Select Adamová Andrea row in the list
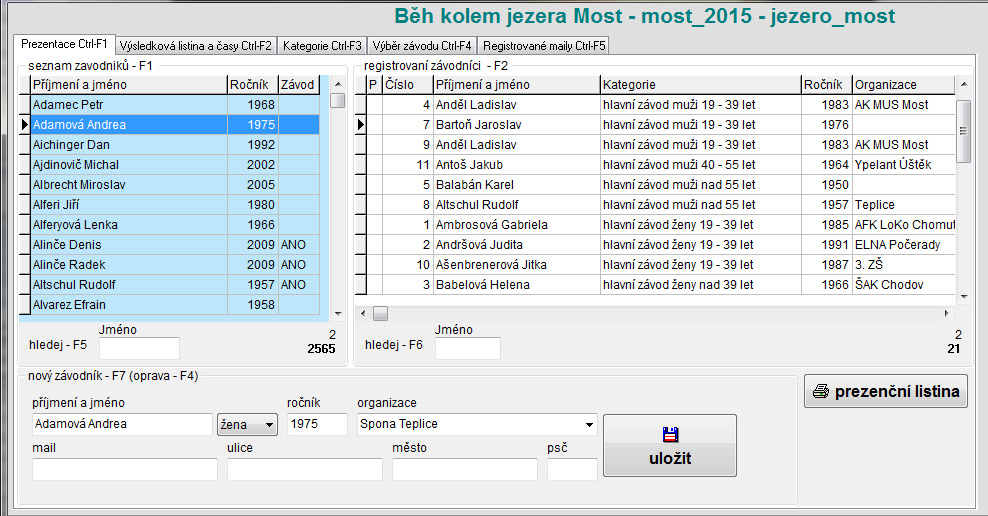988x516 pixels. click(x=175, y=125)
